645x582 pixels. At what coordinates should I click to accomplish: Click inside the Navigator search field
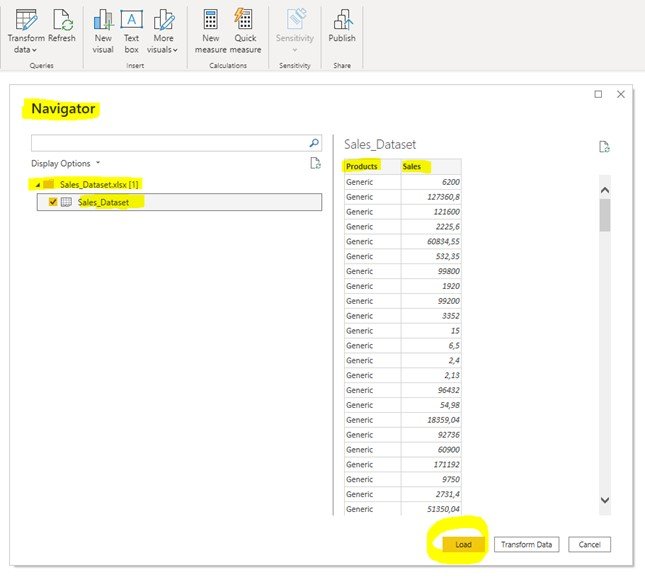(x=176, y=143)
